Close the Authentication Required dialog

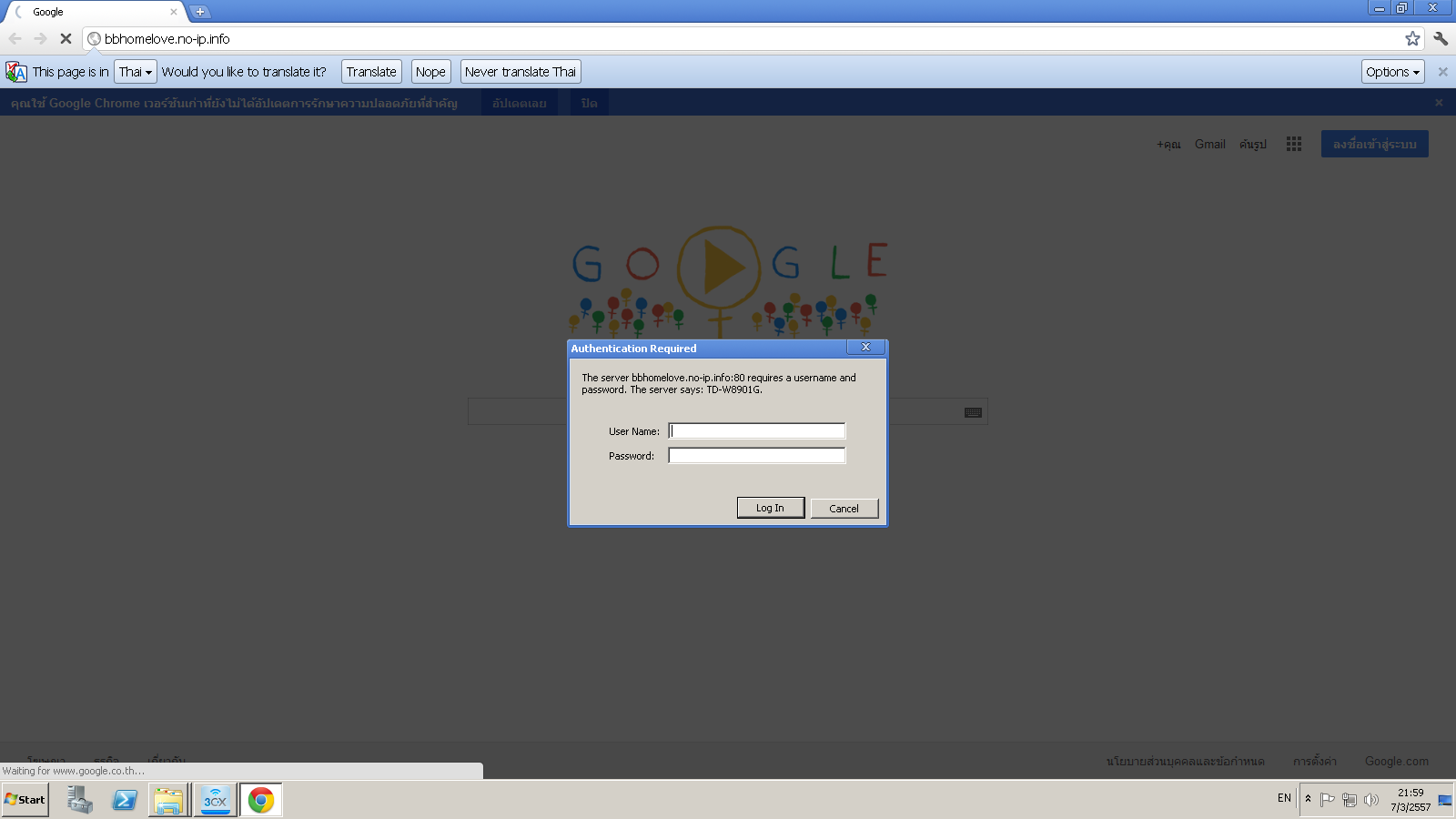point(865,347)
